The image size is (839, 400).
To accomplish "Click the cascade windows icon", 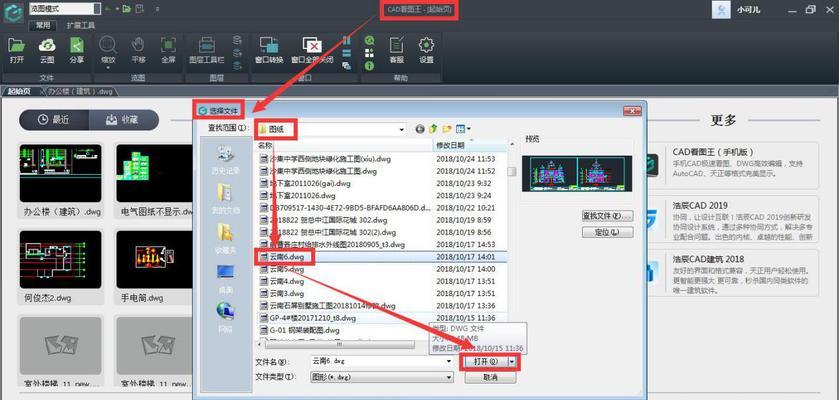I will pos(346,66).
